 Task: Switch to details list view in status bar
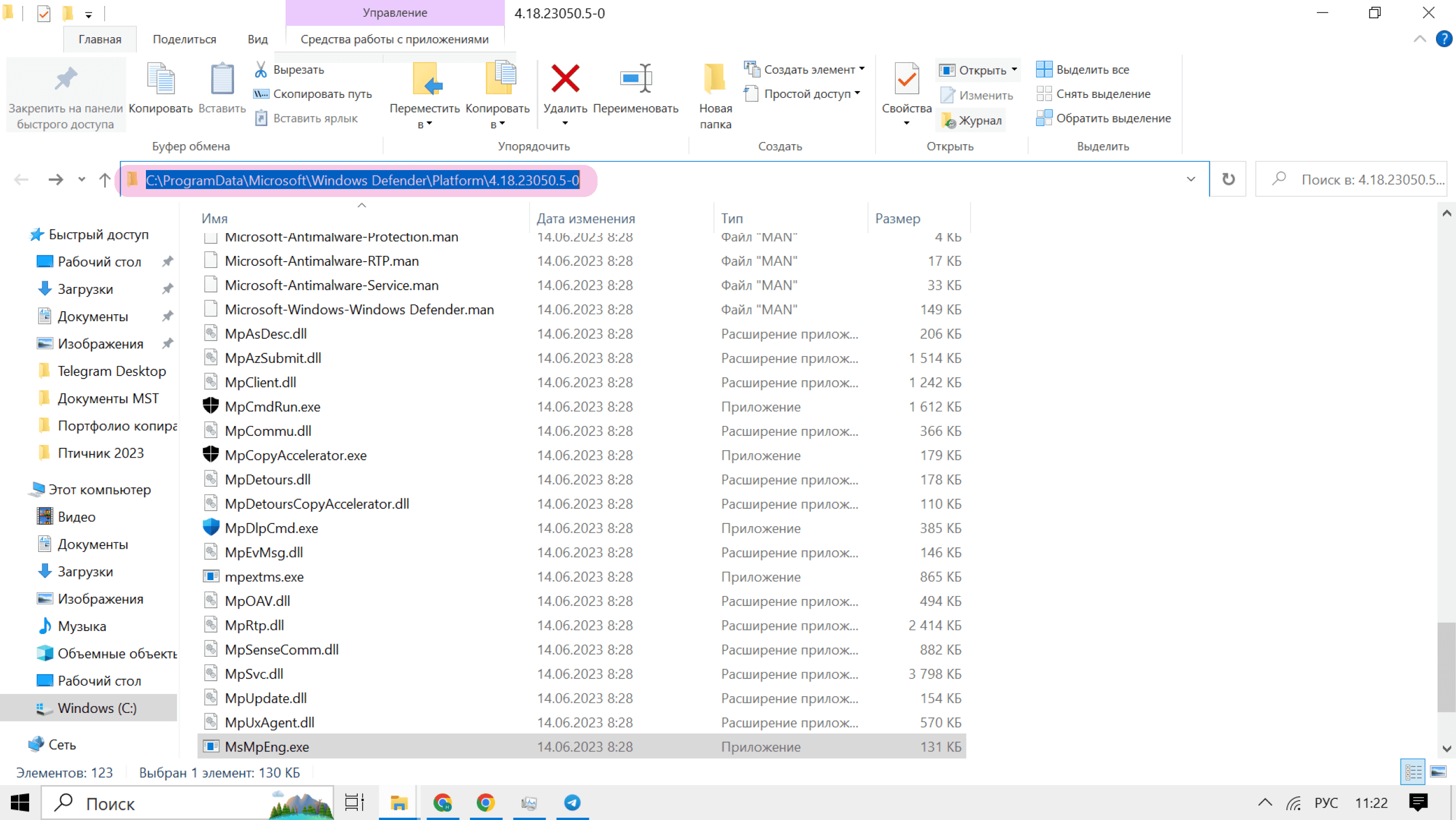(x=1413, y=772)
